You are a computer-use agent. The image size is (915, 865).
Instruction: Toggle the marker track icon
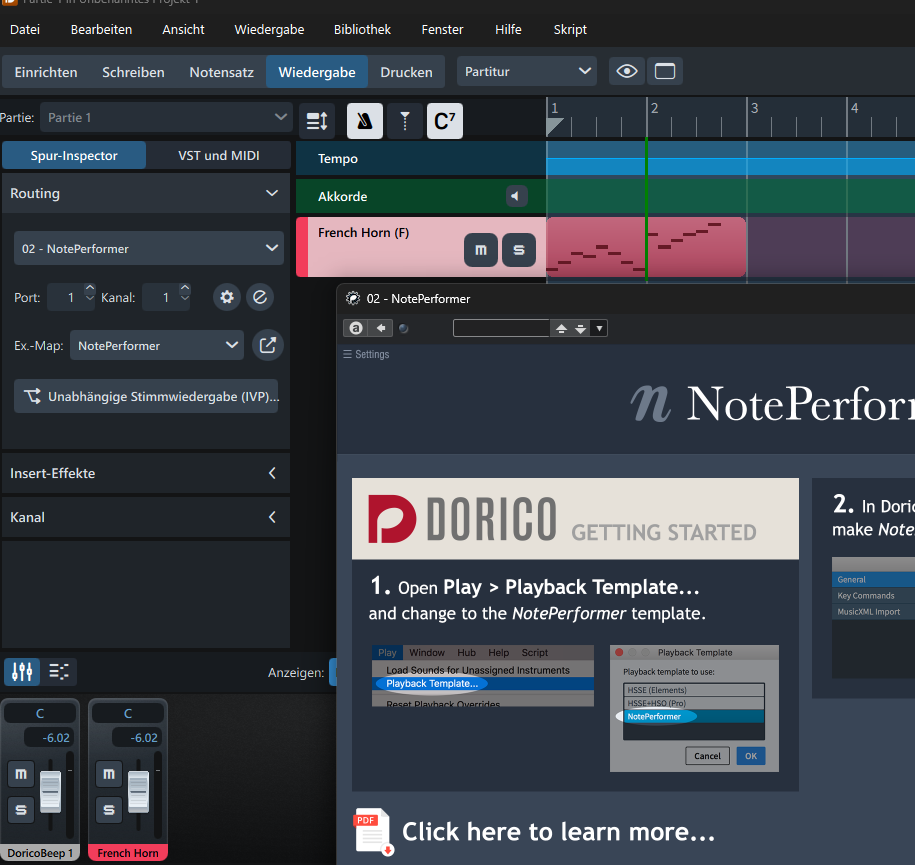point(405,121)
